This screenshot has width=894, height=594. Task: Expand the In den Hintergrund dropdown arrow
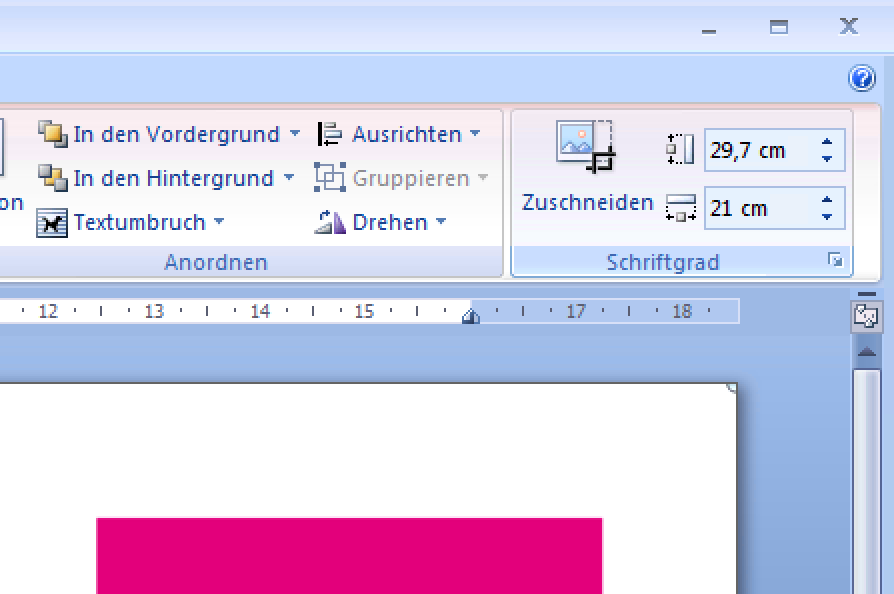[x=288, y=178]
